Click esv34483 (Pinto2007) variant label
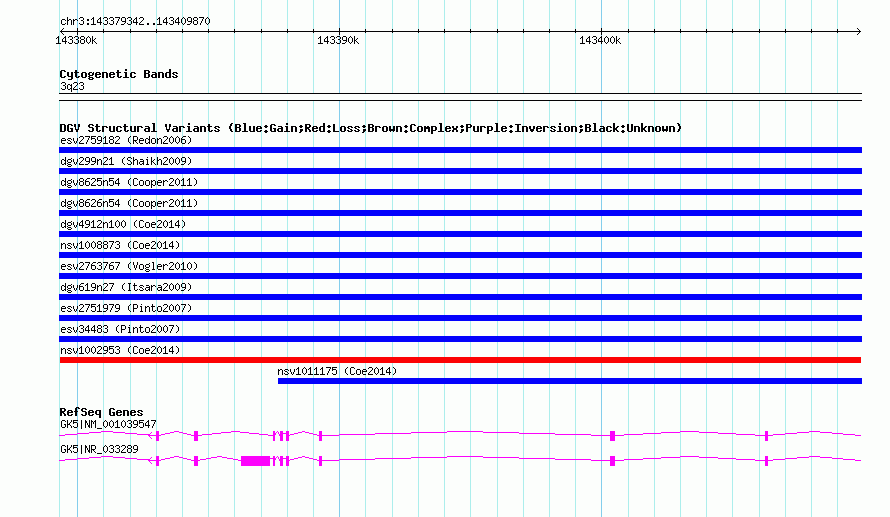The image size is (890, 517). [x=120, y=329]
